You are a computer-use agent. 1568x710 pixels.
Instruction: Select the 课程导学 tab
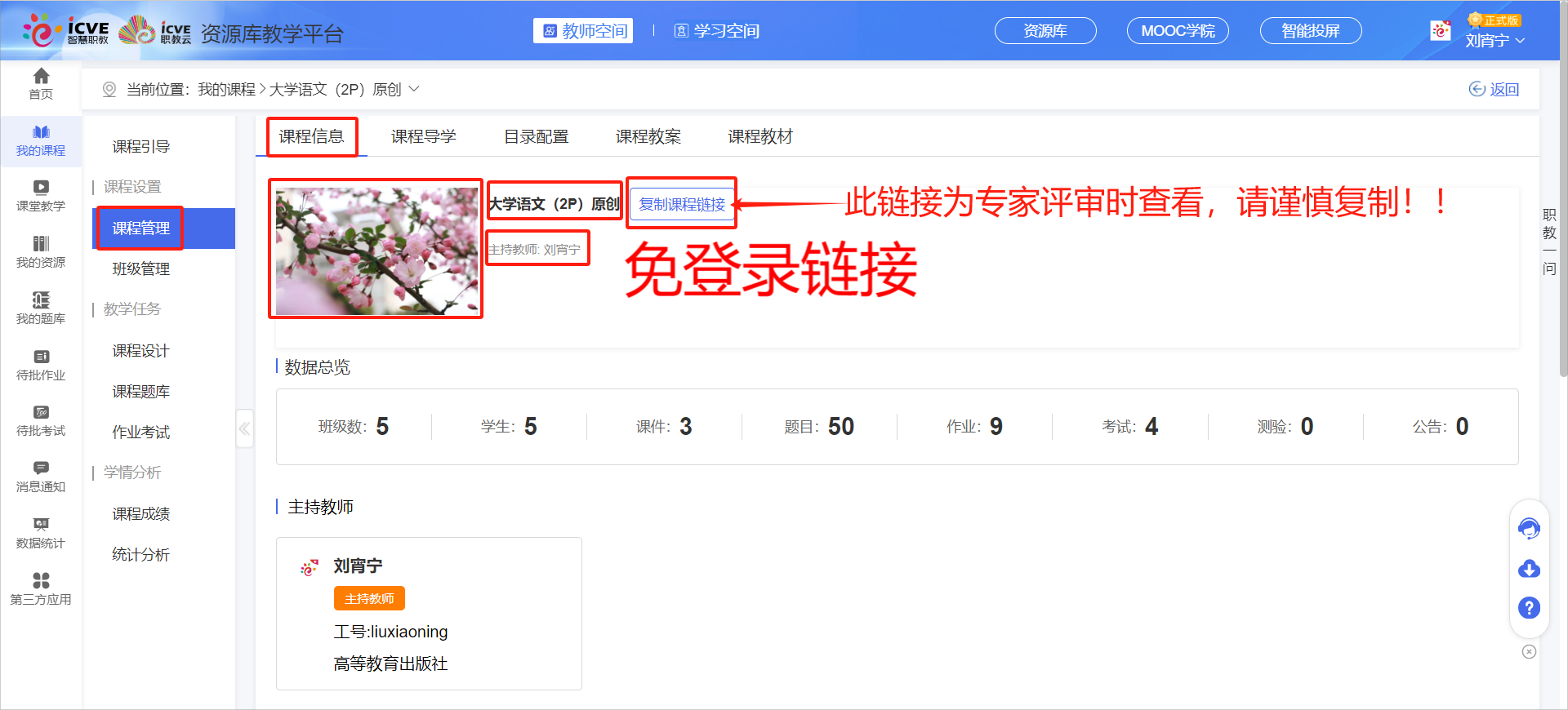424,136
